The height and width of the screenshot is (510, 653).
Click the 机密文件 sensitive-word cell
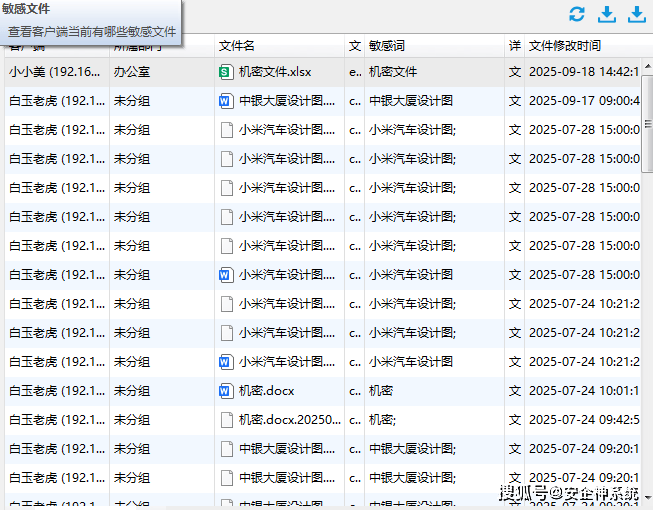click(393, 72)
